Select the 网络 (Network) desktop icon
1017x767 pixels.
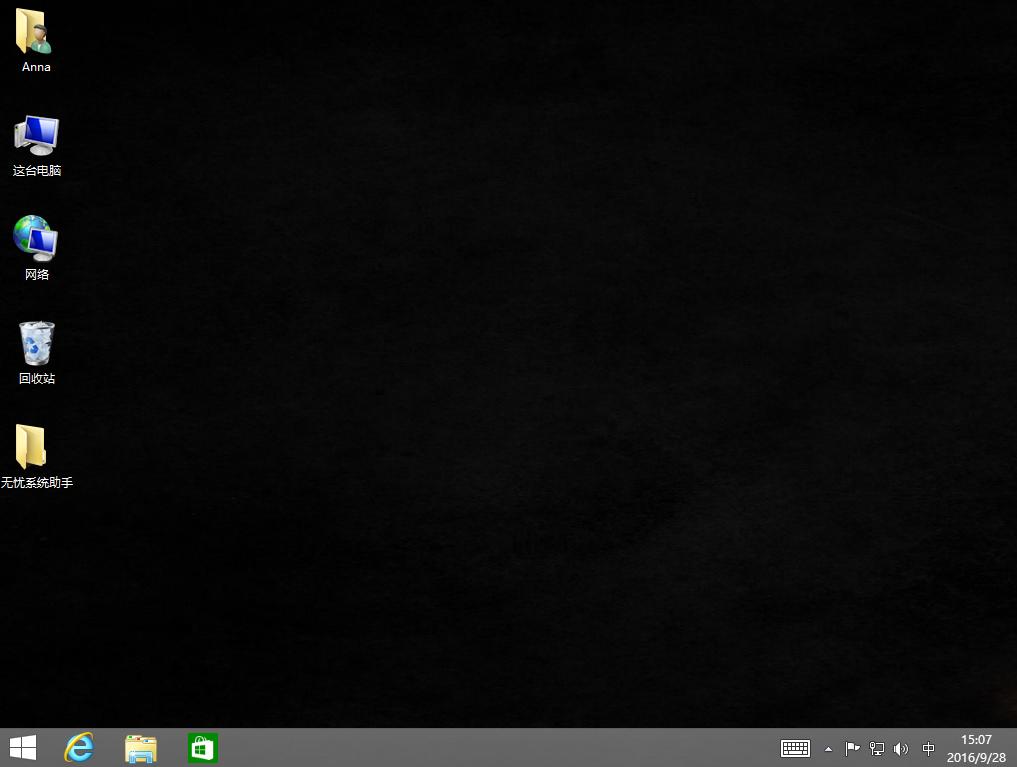36,239
